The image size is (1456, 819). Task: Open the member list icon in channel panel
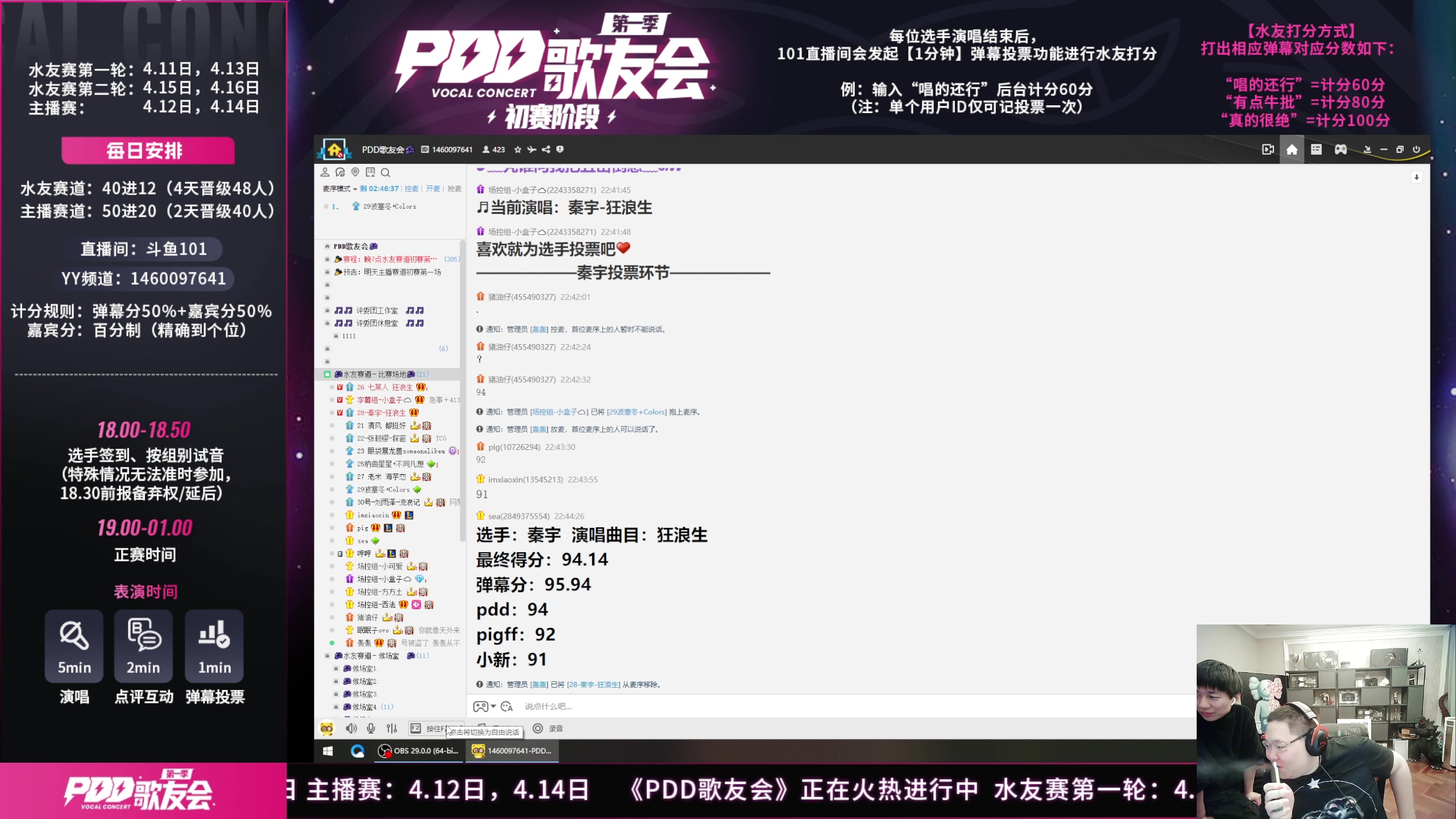click(325, 172)
